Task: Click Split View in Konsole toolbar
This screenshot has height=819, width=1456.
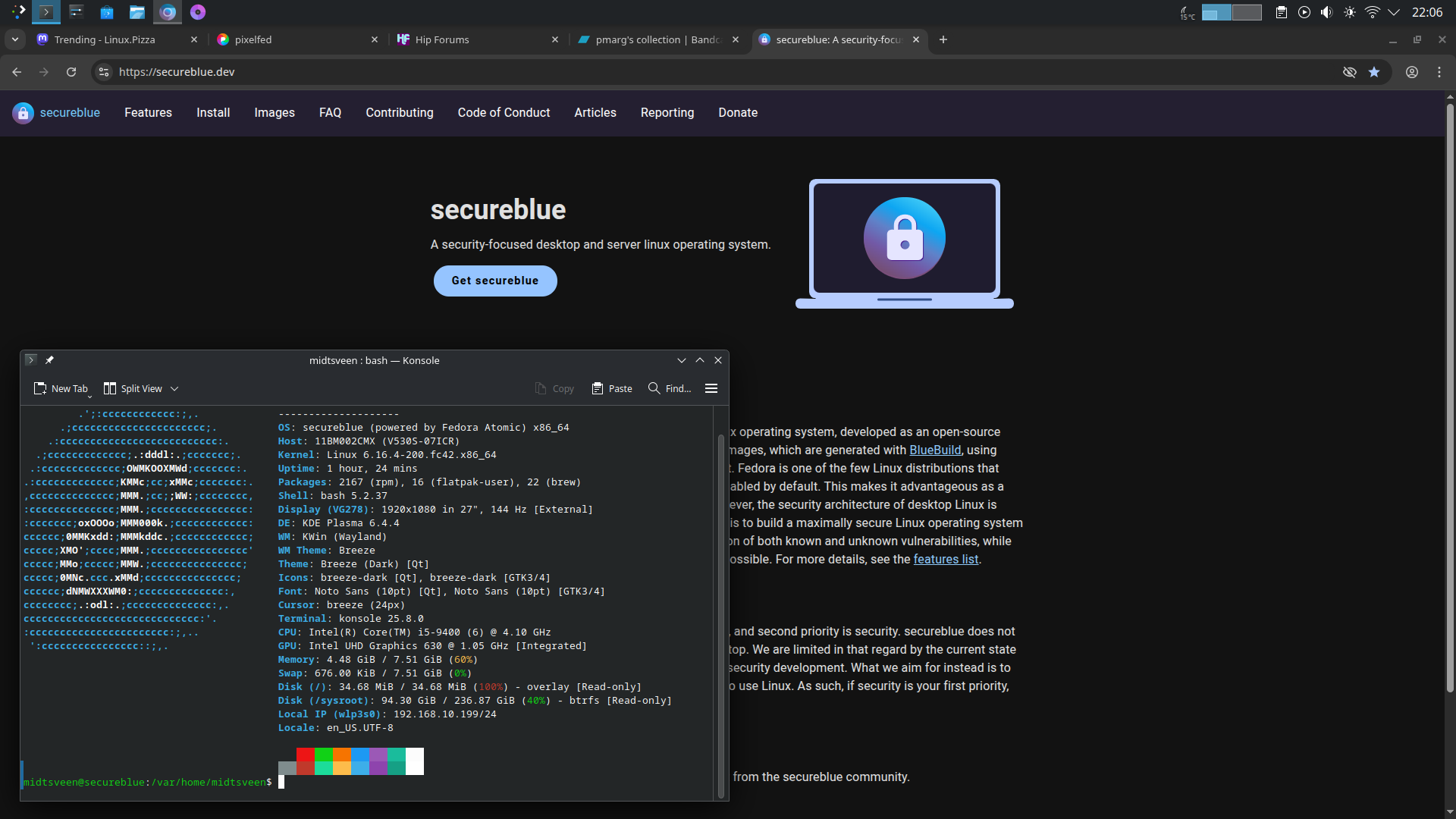Action: pyautogui.click(x=133, y=389)
